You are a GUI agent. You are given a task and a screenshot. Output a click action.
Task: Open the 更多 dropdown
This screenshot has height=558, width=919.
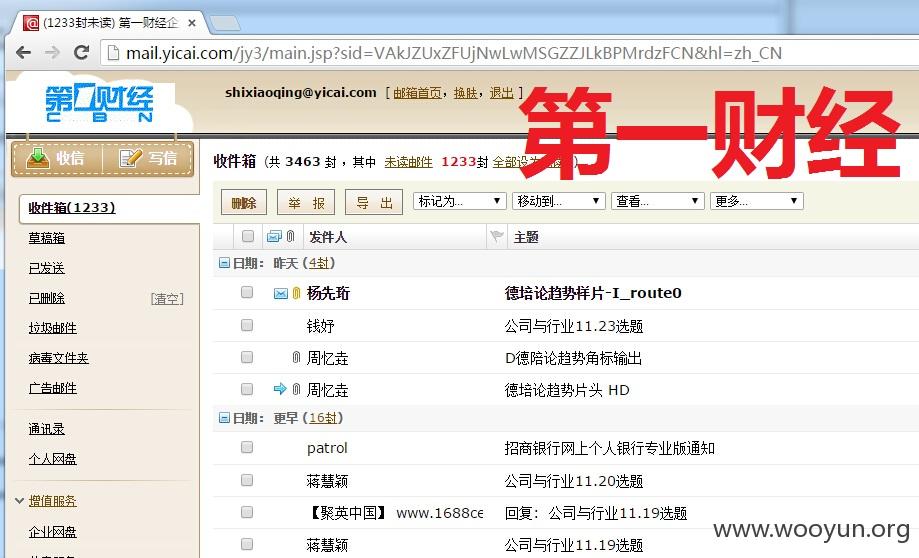point(757,201)
